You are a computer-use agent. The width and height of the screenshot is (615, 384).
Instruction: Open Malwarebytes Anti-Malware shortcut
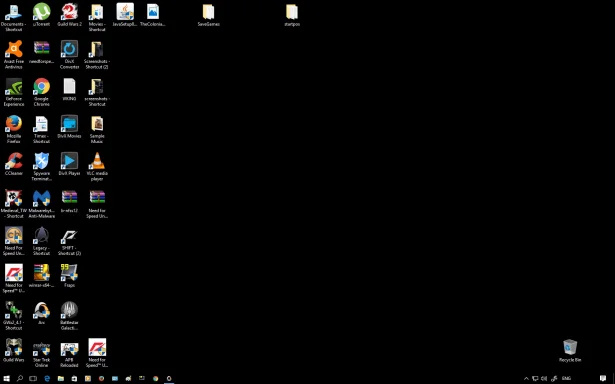click(42, 203)
